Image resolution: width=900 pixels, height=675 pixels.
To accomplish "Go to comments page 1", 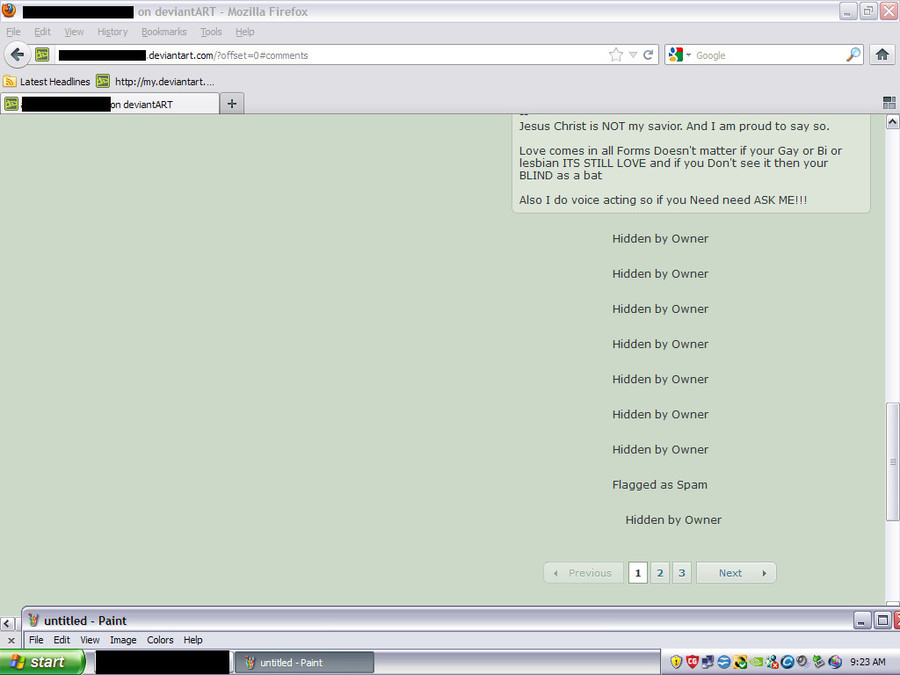I will point(638,573).
